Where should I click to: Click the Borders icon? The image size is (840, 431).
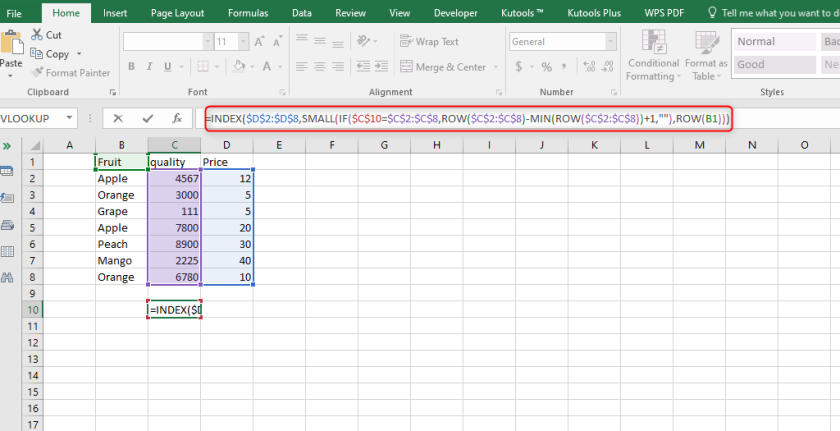pos(202,66)
